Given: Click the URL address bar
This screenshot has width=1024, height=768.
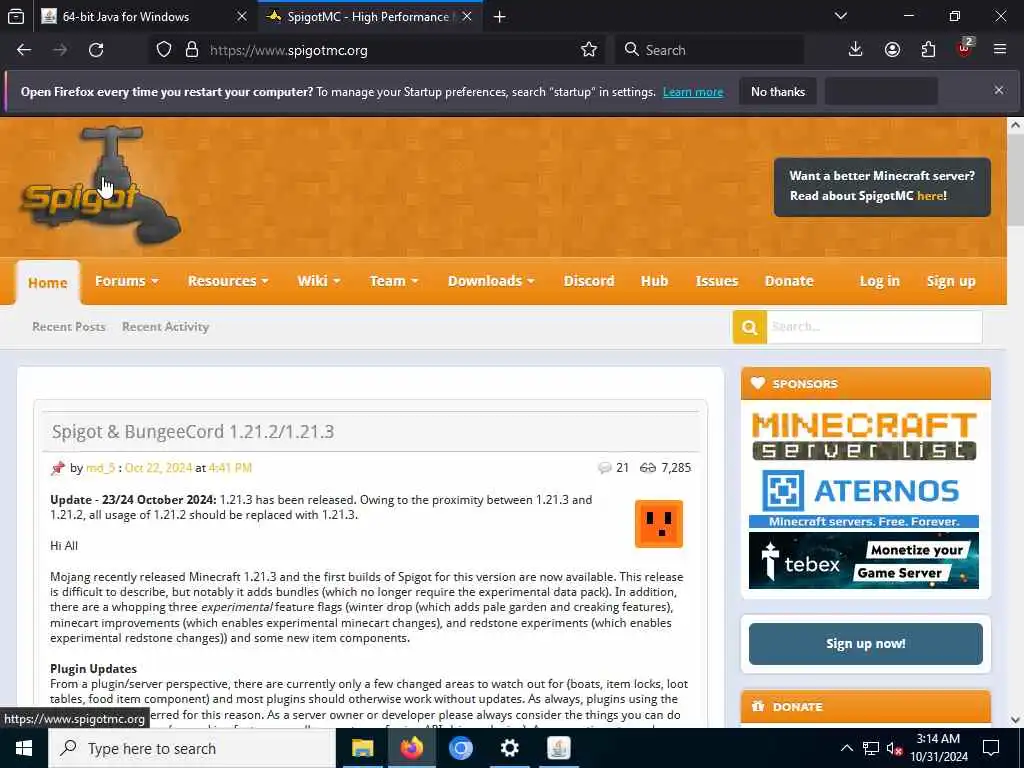Looking at the screenshot, I should click(392, 50).
